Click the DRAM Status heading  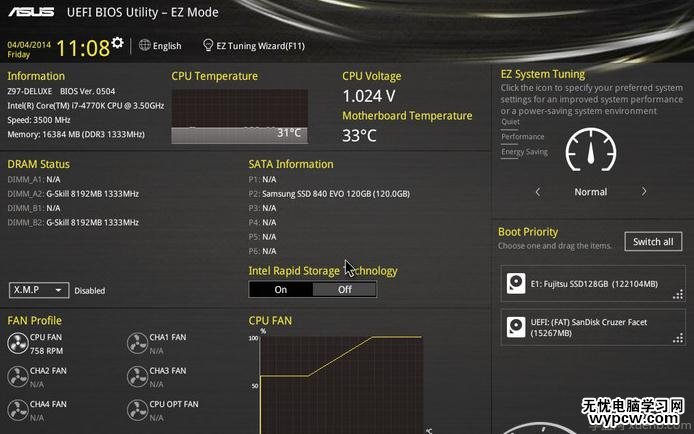[x=39, y=164]
